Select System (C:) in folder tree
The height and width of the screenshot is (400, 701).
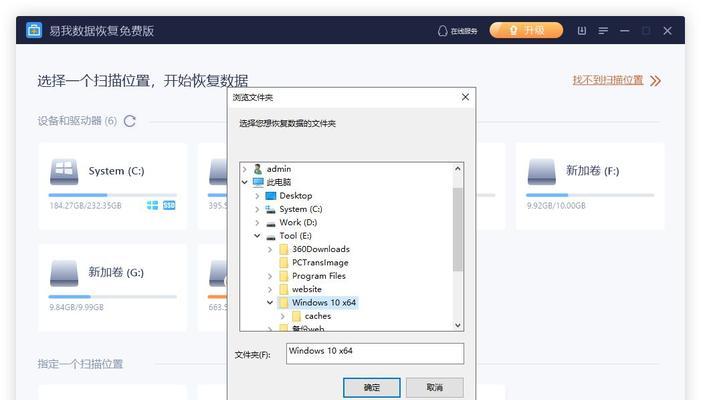[300, 209]
